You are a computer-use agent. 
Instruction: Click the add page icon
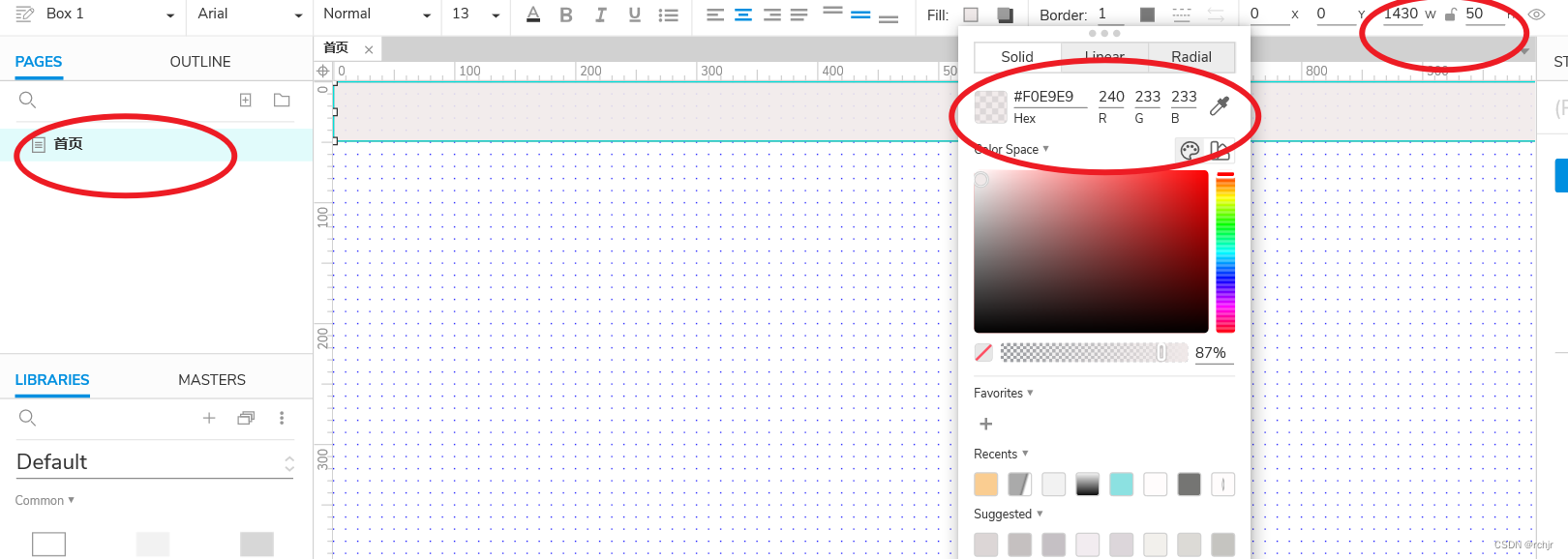point(246,100)
